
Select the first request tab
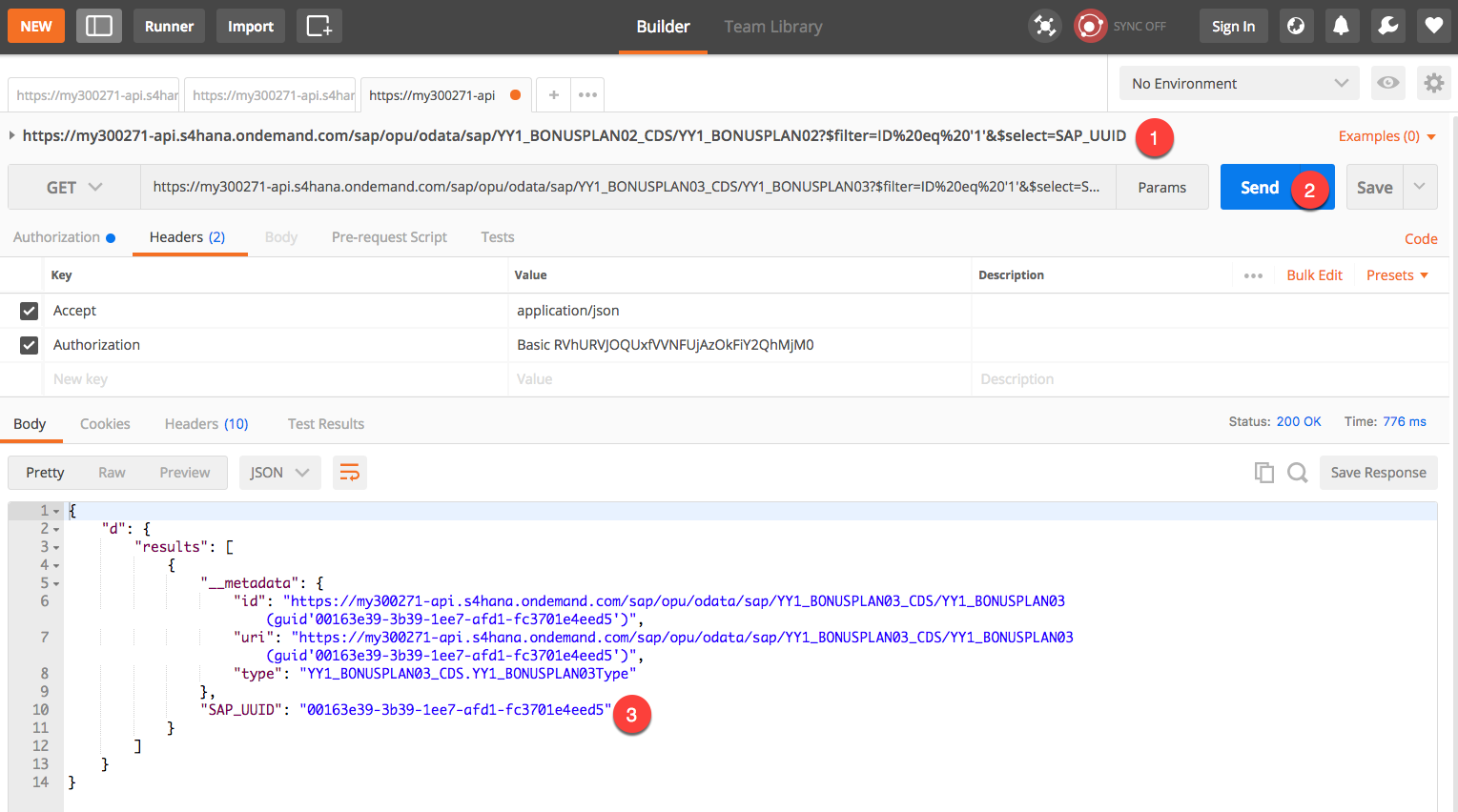pyautogui.click(x=93, y=95)
